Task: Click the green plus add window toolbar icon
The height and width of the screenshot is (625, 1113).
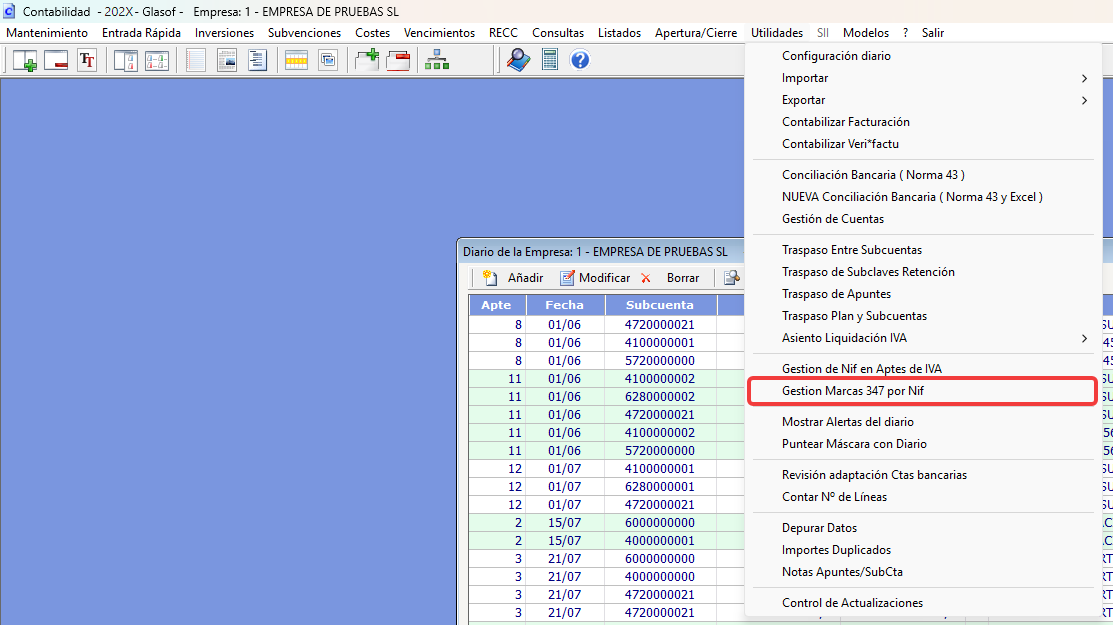Action: (x=25, y=60)
